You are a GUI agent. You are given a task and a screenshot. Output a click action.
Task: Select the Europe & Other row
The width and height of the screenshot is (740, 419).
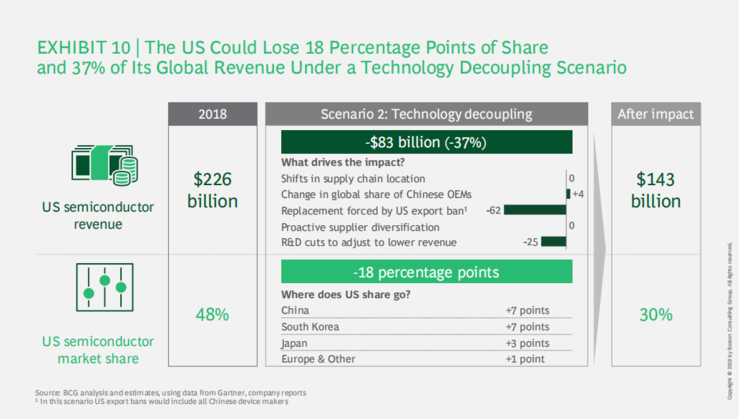pyautogui.click(x=425, y=358)
